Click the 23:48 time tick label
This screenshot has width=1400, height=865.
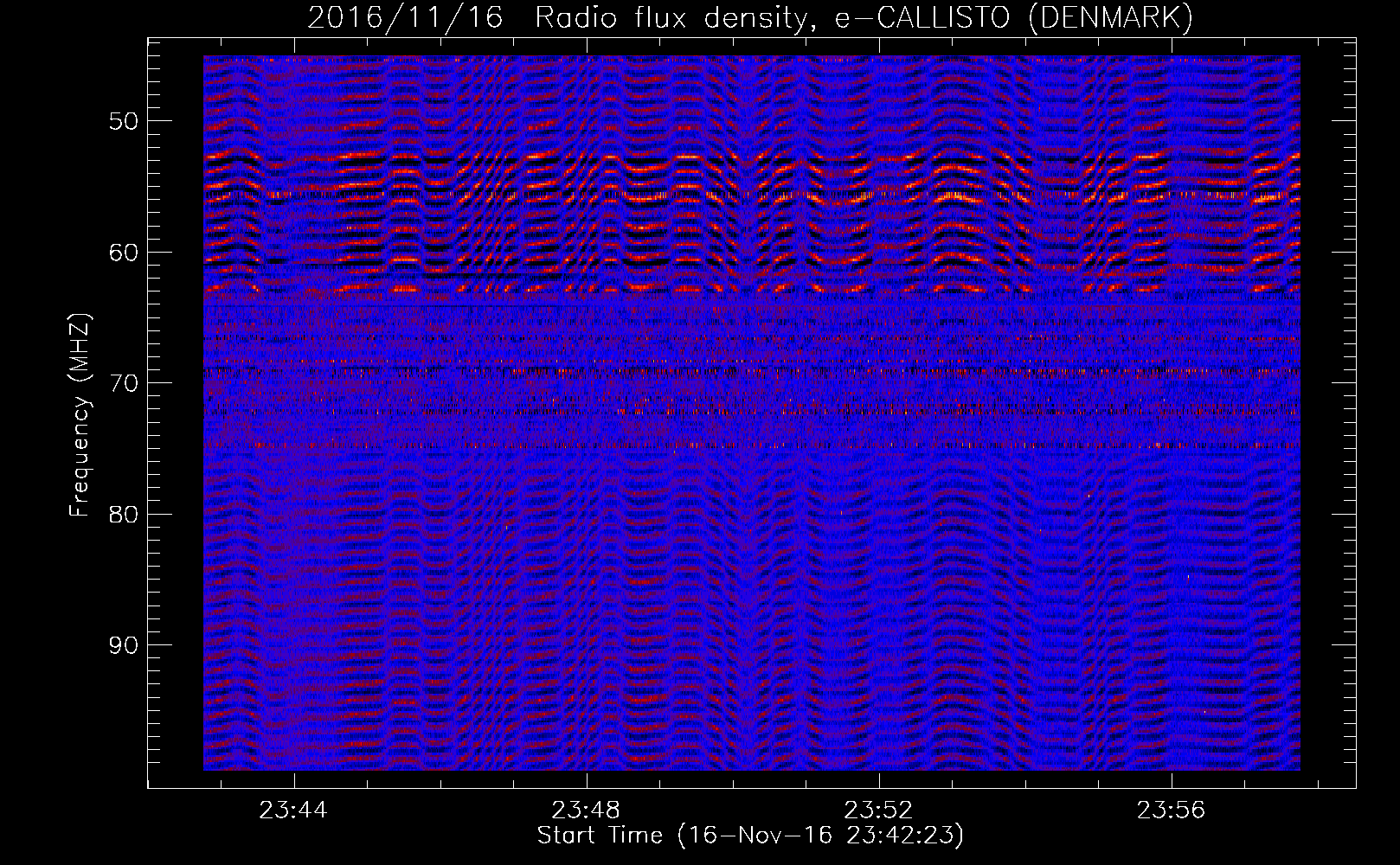coord(587,811)
